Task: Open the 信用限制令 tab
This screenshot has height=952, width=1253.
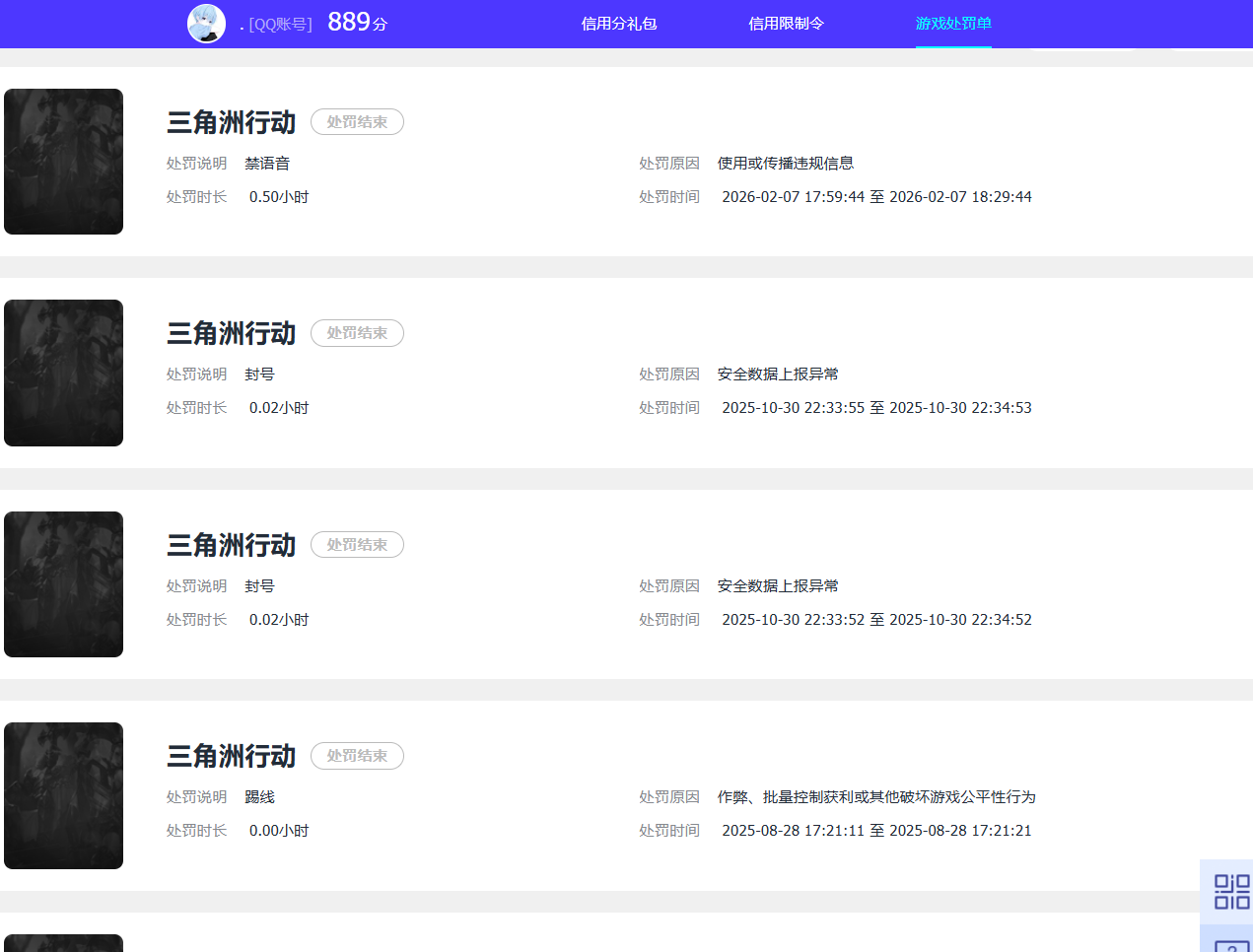Action: coord(786,23)
